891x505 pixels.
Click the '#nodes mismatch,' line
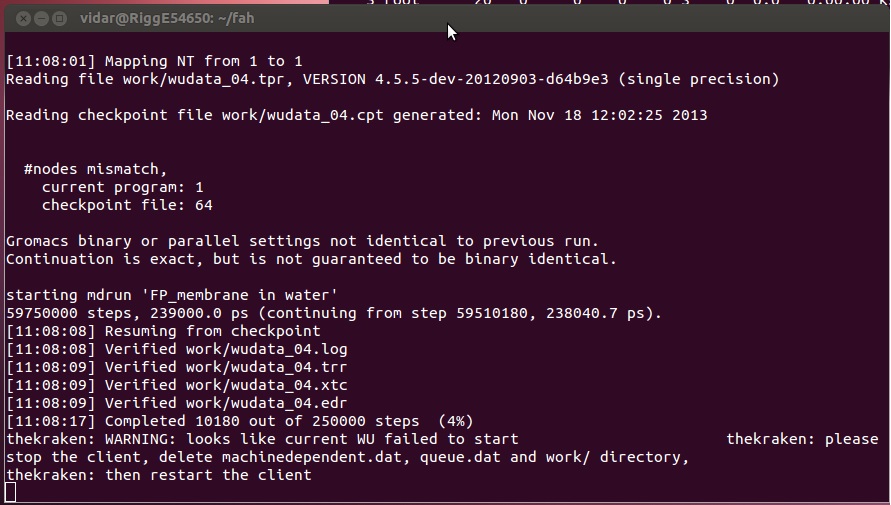coord(95,169)
